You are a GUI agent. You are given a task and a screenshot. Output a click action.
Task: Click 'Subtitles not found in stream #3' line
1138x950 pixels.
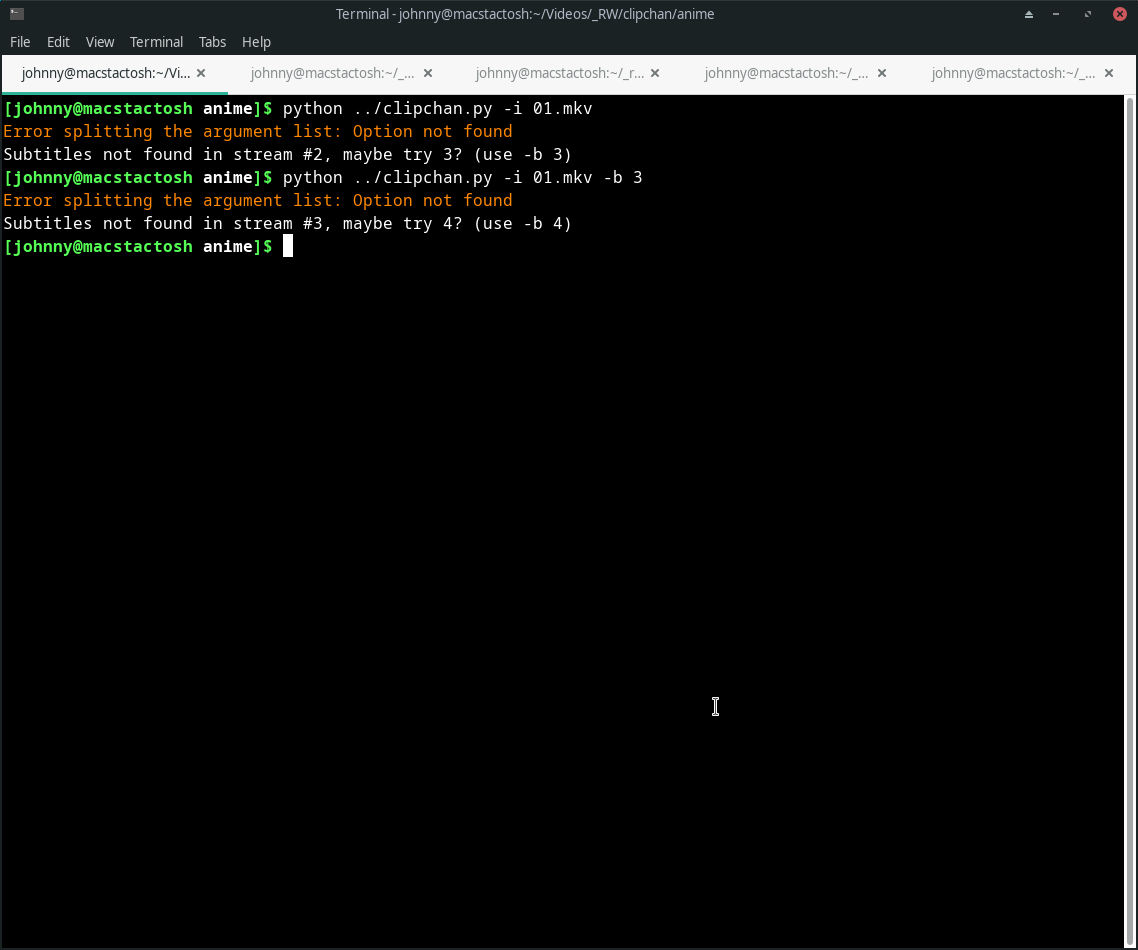[x=287, y=224]
